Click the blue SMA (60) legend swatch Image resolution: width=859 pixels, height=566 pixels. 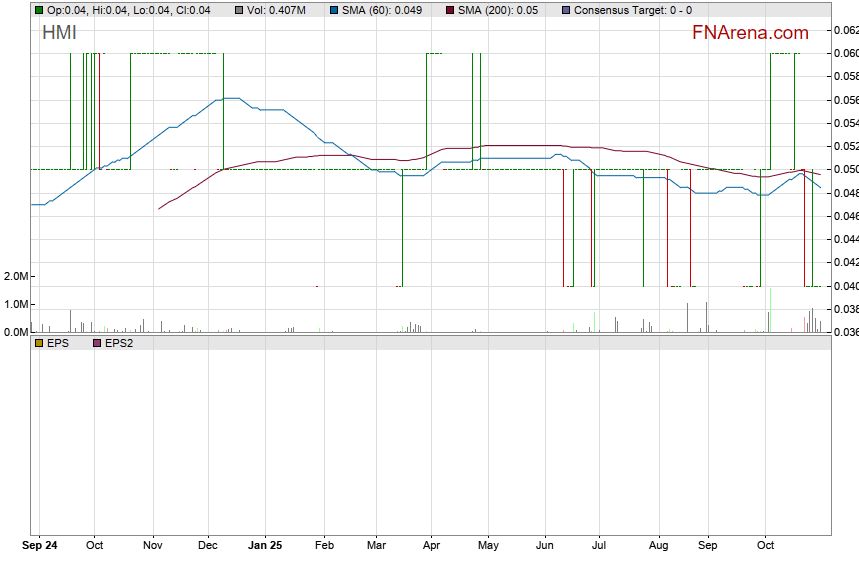pyautogui.click(x=334, y=10)
